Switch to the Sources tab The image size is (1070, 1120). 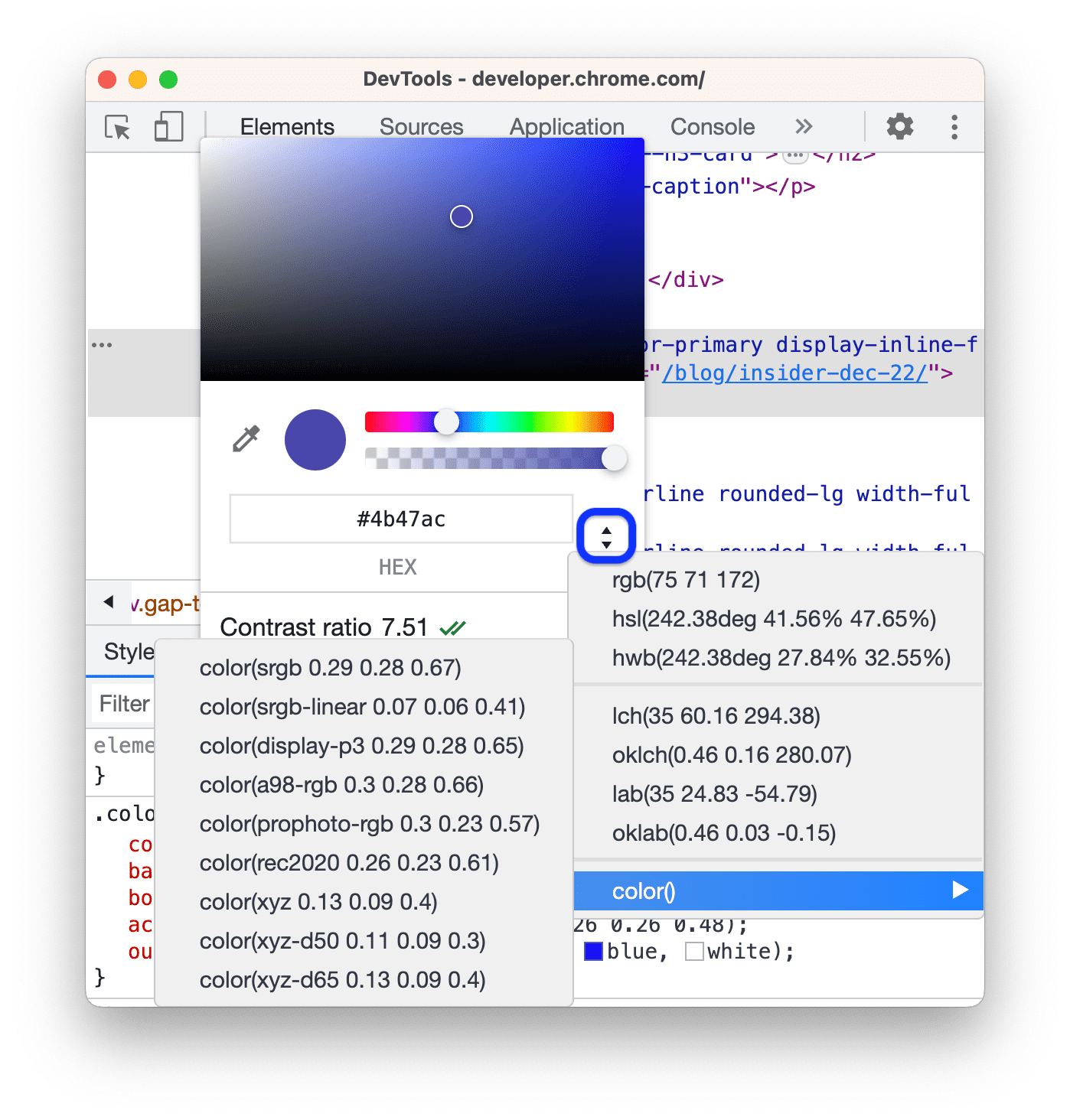click(x=421, y=127)
